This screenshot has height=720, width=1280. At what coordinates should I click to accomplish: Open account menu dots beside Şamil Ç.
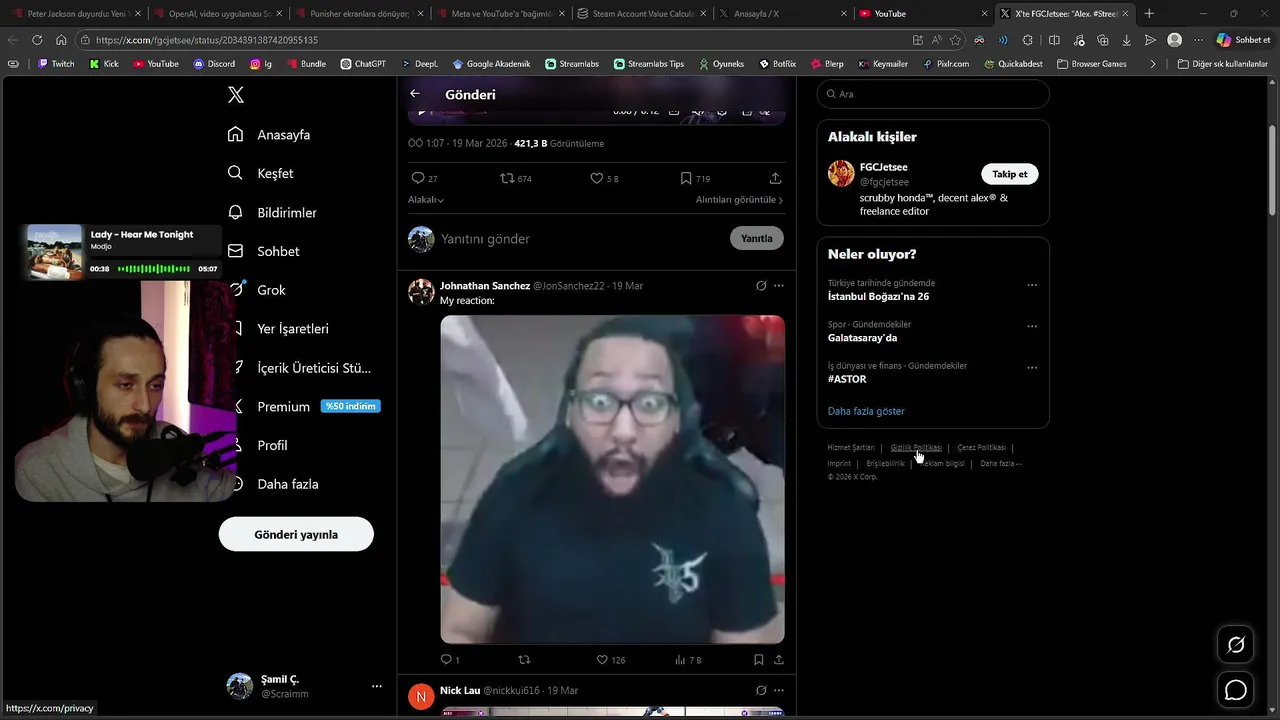click(377, 686)
